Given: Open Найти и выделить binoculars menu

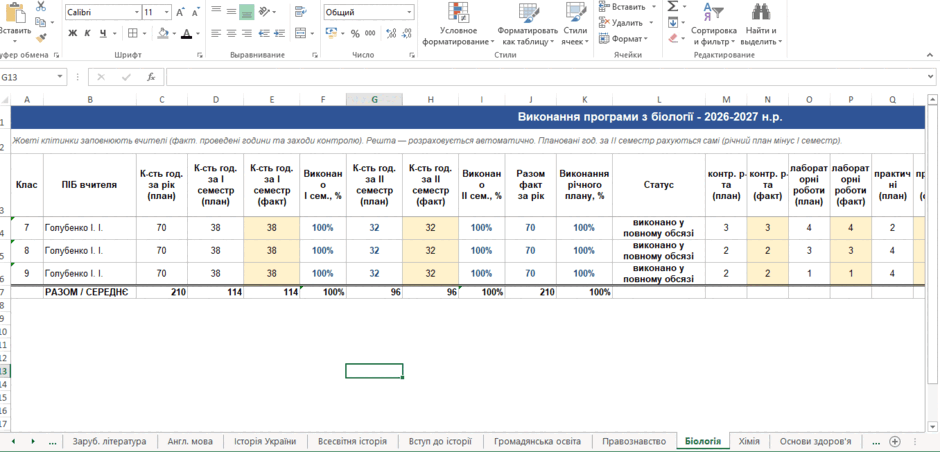Looking at the screenshot, I should tap(761, 25).
